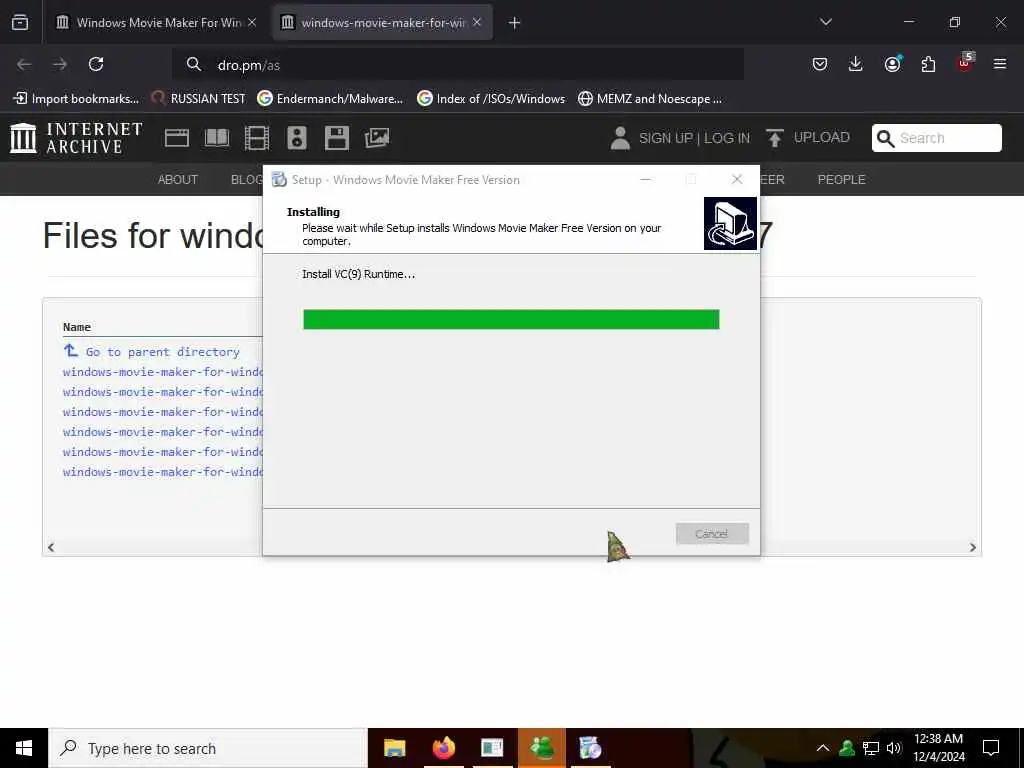Click the Setup title bar icon
Screen dimensions: 1024x768
pos(279,180)
